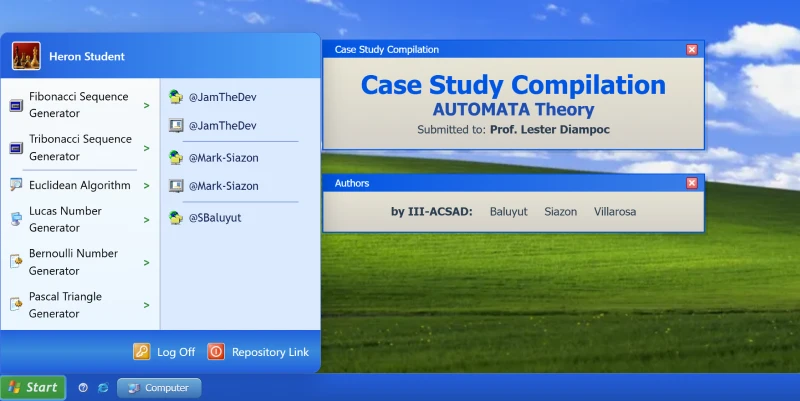Expand Lucas Number Generator submenu arrow

146,220
